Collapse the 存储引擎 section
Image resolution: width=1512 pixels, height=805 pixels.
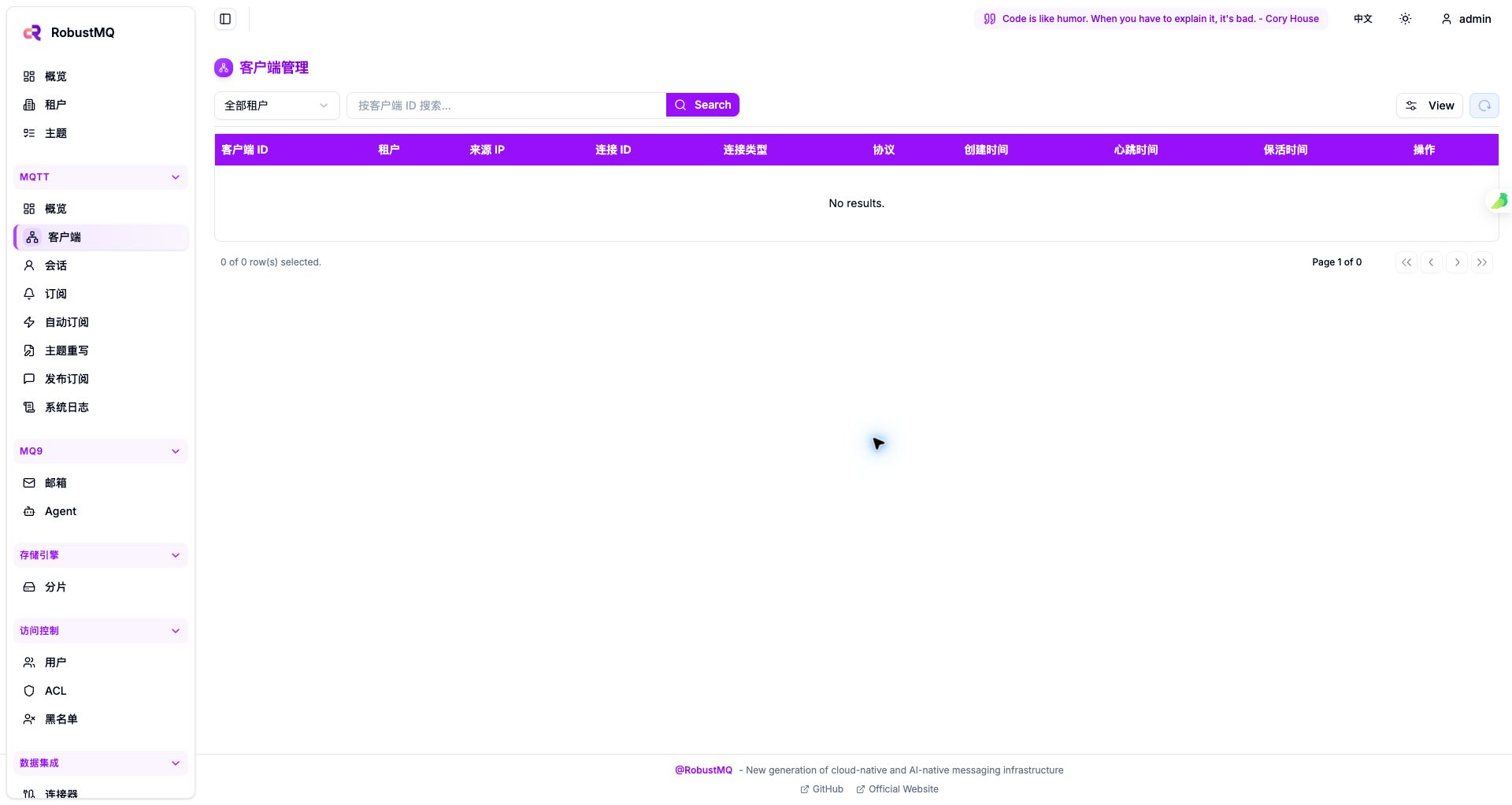tap(101, 555)
